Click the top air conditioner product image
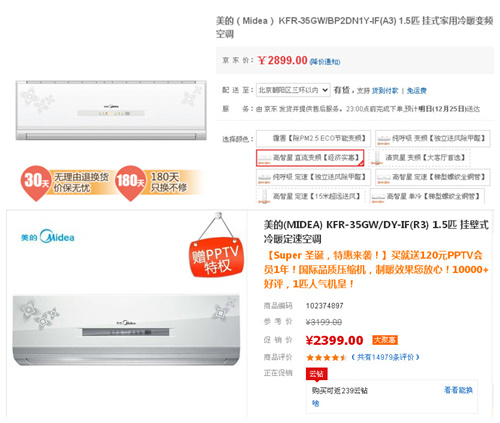The width and height of the screenshot is (500, 423). click(111, 110)
